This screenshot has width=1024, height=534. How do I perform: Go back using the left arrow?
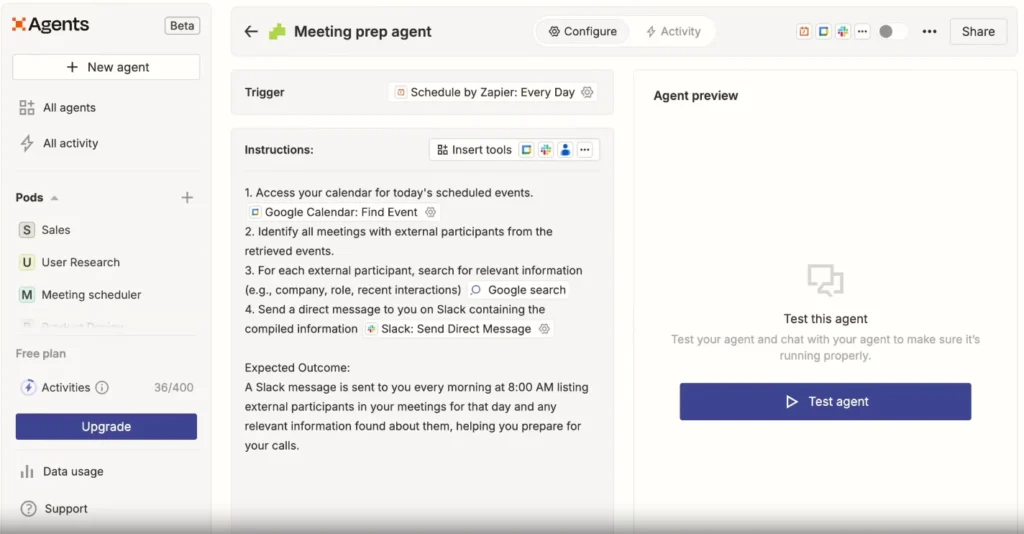[x=251, y=31]
